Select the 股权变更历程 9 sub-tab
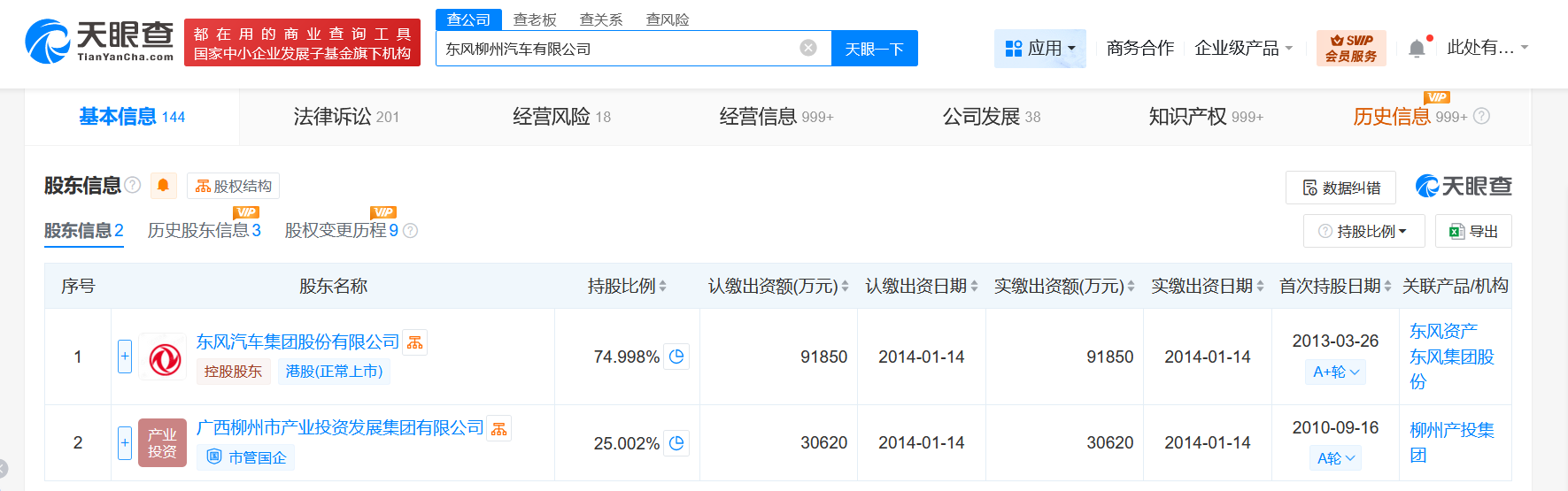Viewport: 1568px width, 491px height. click(342, 231)
